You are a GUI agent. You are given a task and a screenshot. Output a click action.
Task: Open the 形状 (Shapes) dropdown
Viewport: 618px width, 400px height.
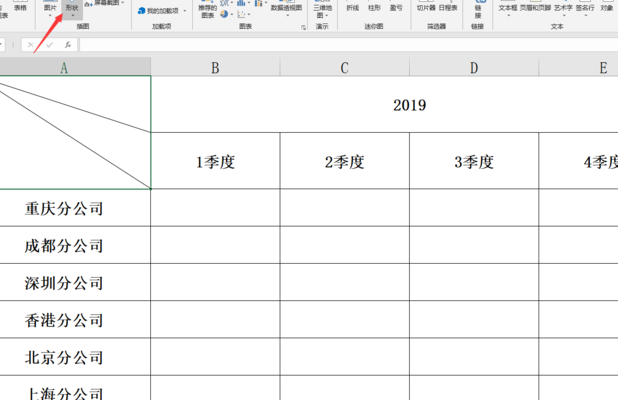[72, 9]
